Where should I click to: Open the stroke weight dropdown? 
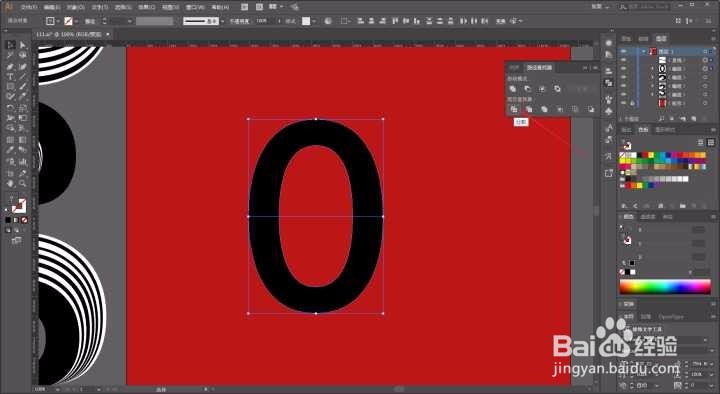point(129,21)
